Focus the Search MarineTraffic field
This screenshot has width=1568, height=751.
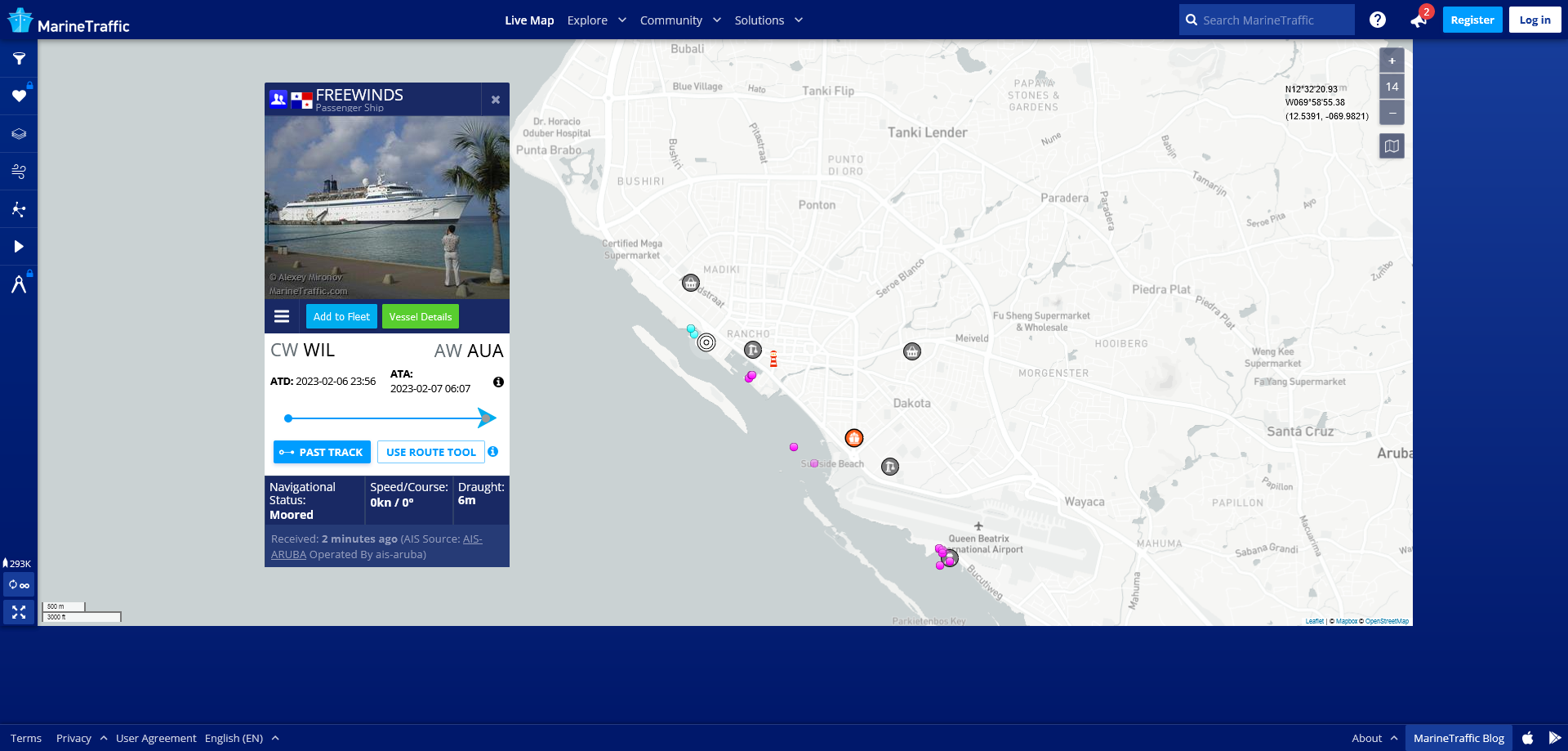pyautogui.click(x=1267, y=20)
